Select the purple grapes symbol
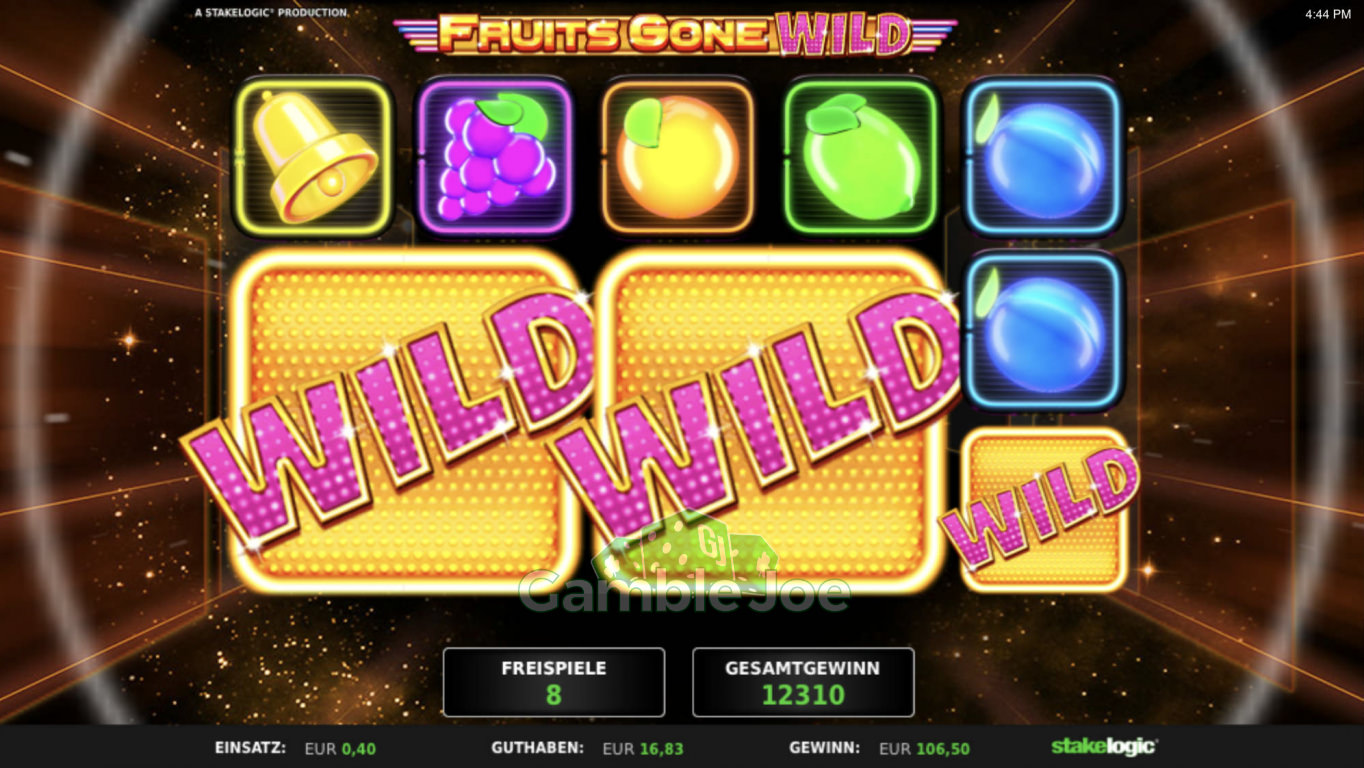 tap(495, 158)
